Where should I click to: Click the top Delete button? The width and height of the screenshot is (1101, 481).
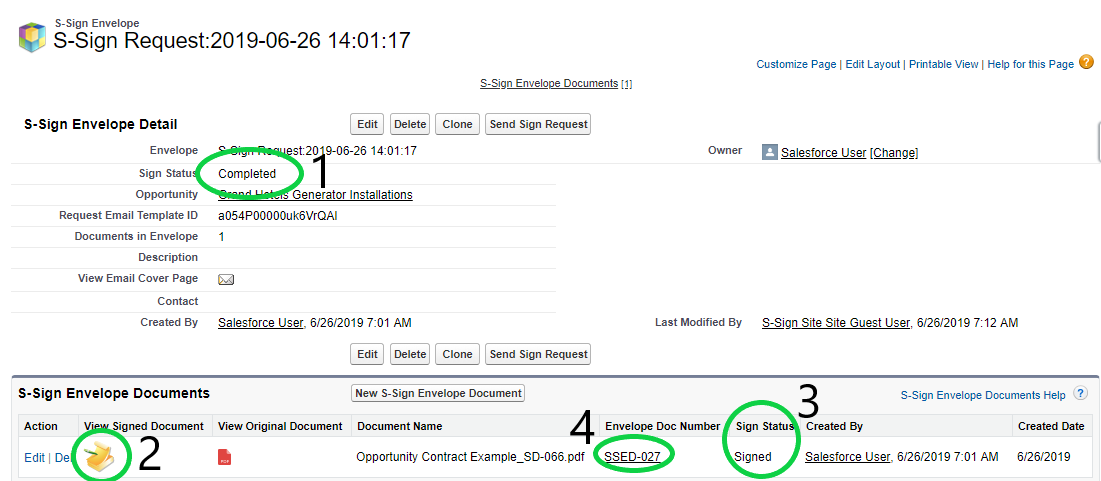point(410,124)
